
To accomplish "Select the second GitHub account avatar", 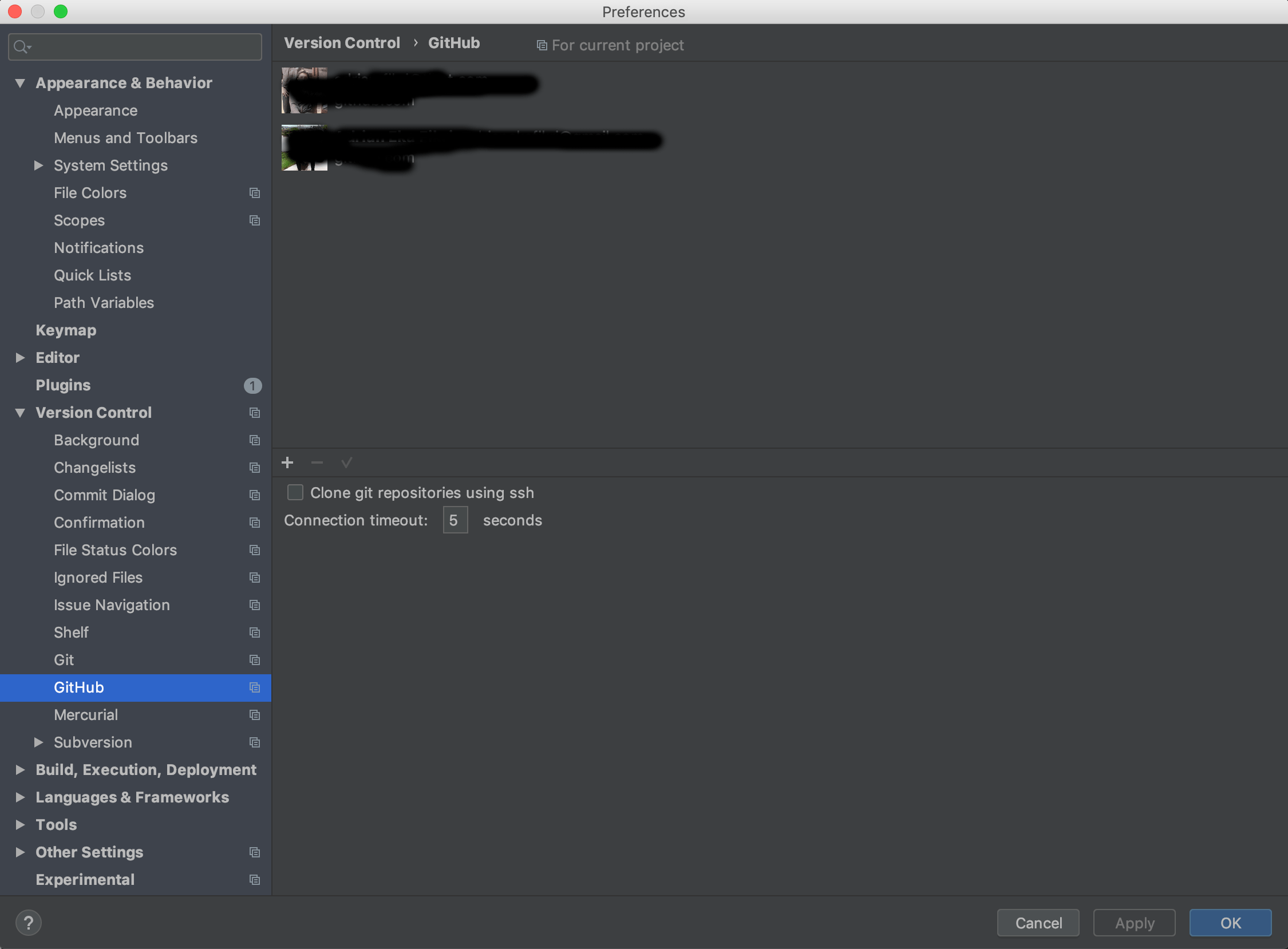I will pos(305,148).
